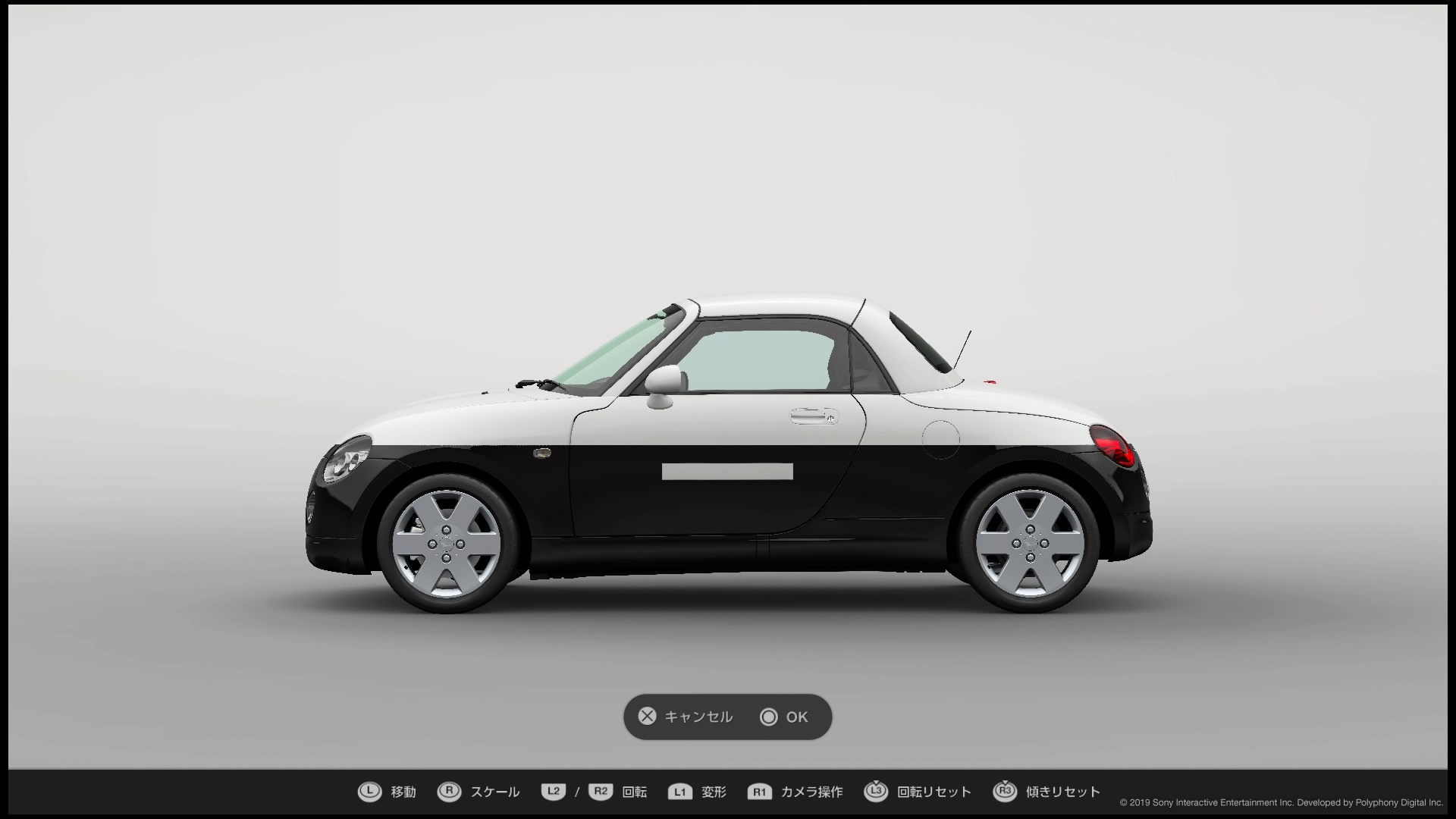Click the R3 icon for 傾きリセット
The height and width of the screenshot is (819, 1456).
1005,791
